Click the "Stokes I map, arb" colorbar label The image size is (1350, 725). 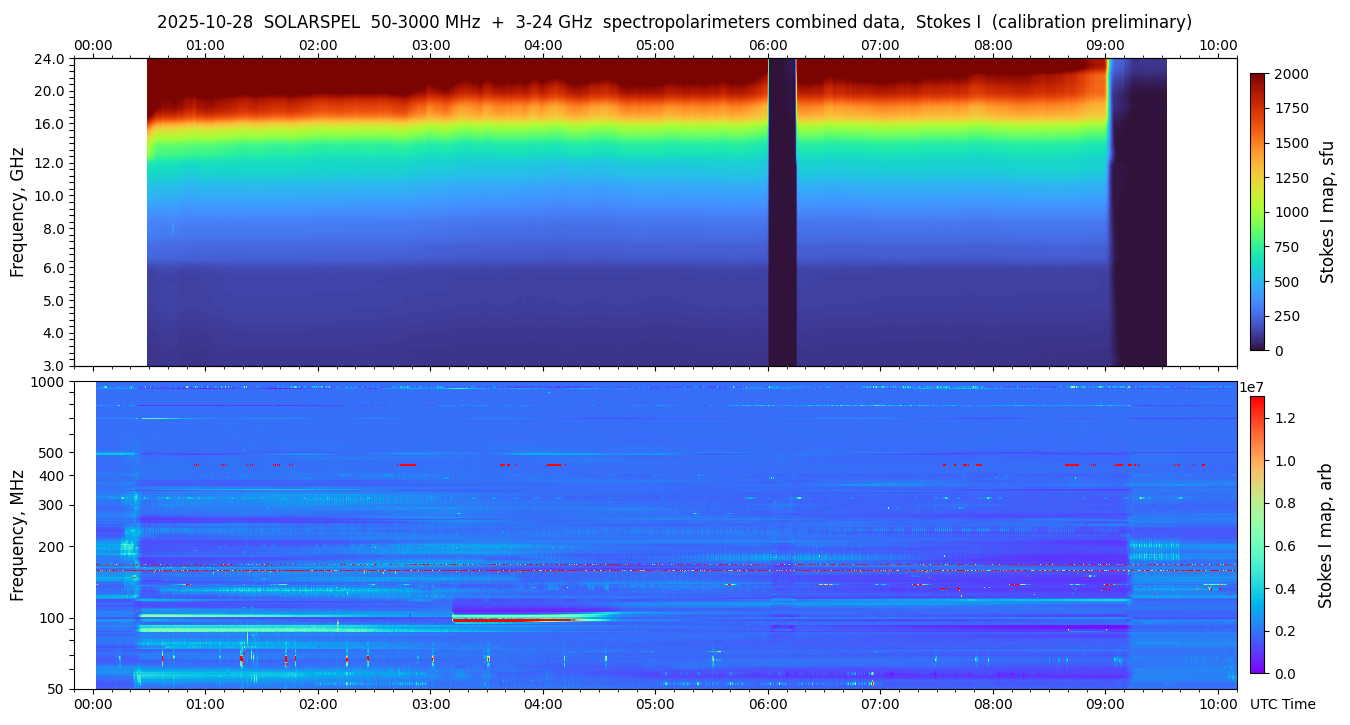click(1326, 535)
